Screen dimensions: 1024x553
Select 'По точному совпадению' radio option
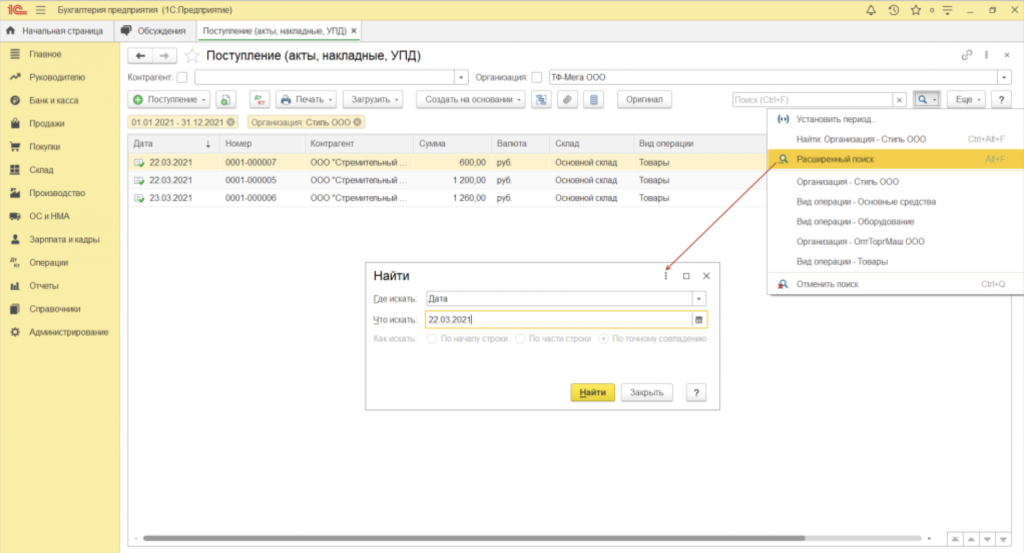(x=604, y=339)
